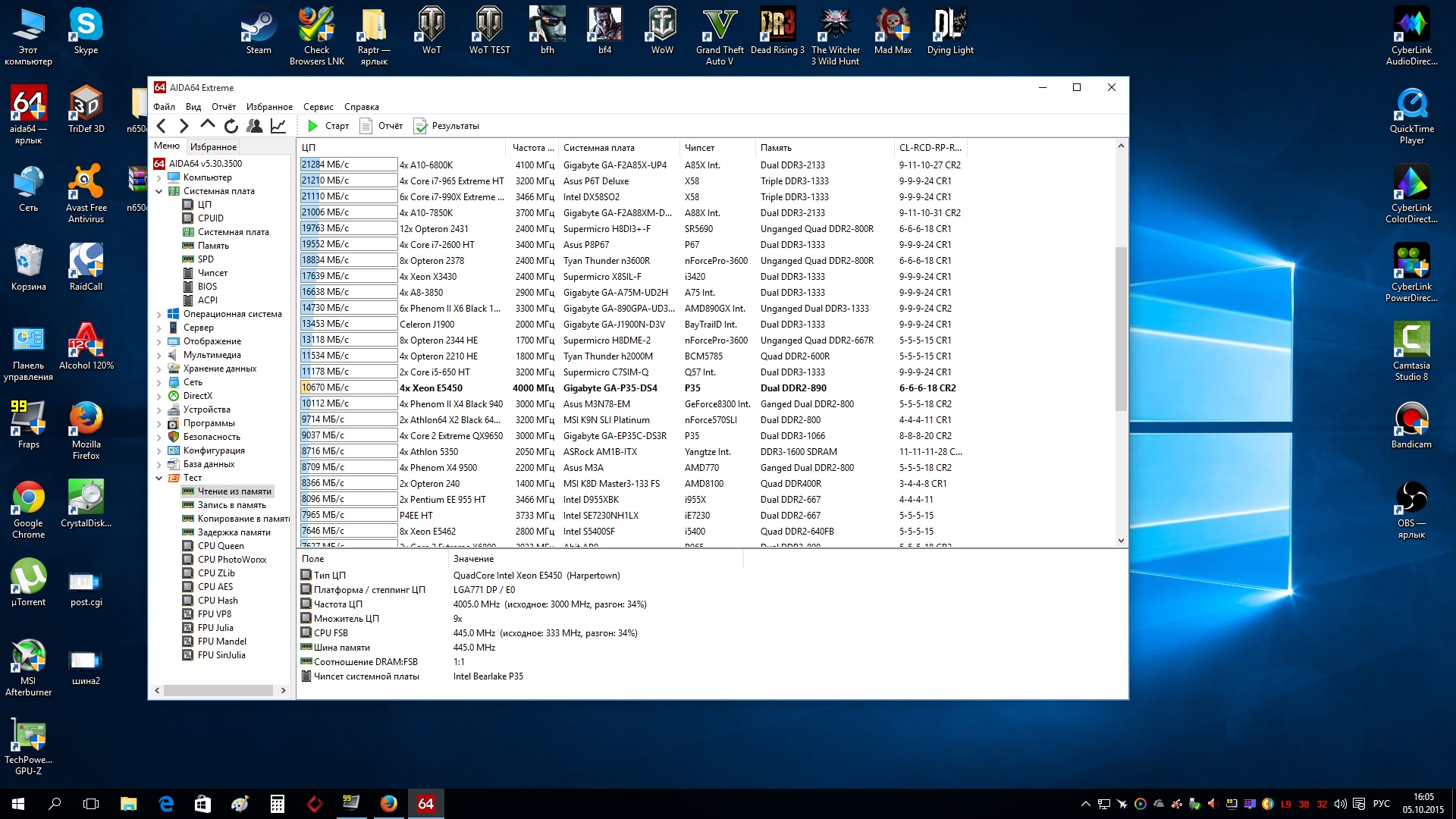This screenshot has width=1456, height=819.
Task: Click the Mad Max desktop icon
Action: point(893,32)
